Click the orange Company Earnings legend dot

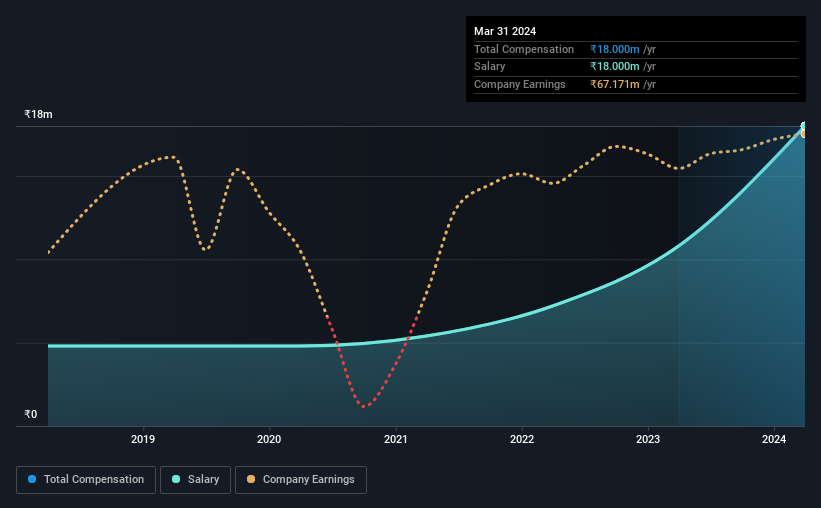[251, 479]
